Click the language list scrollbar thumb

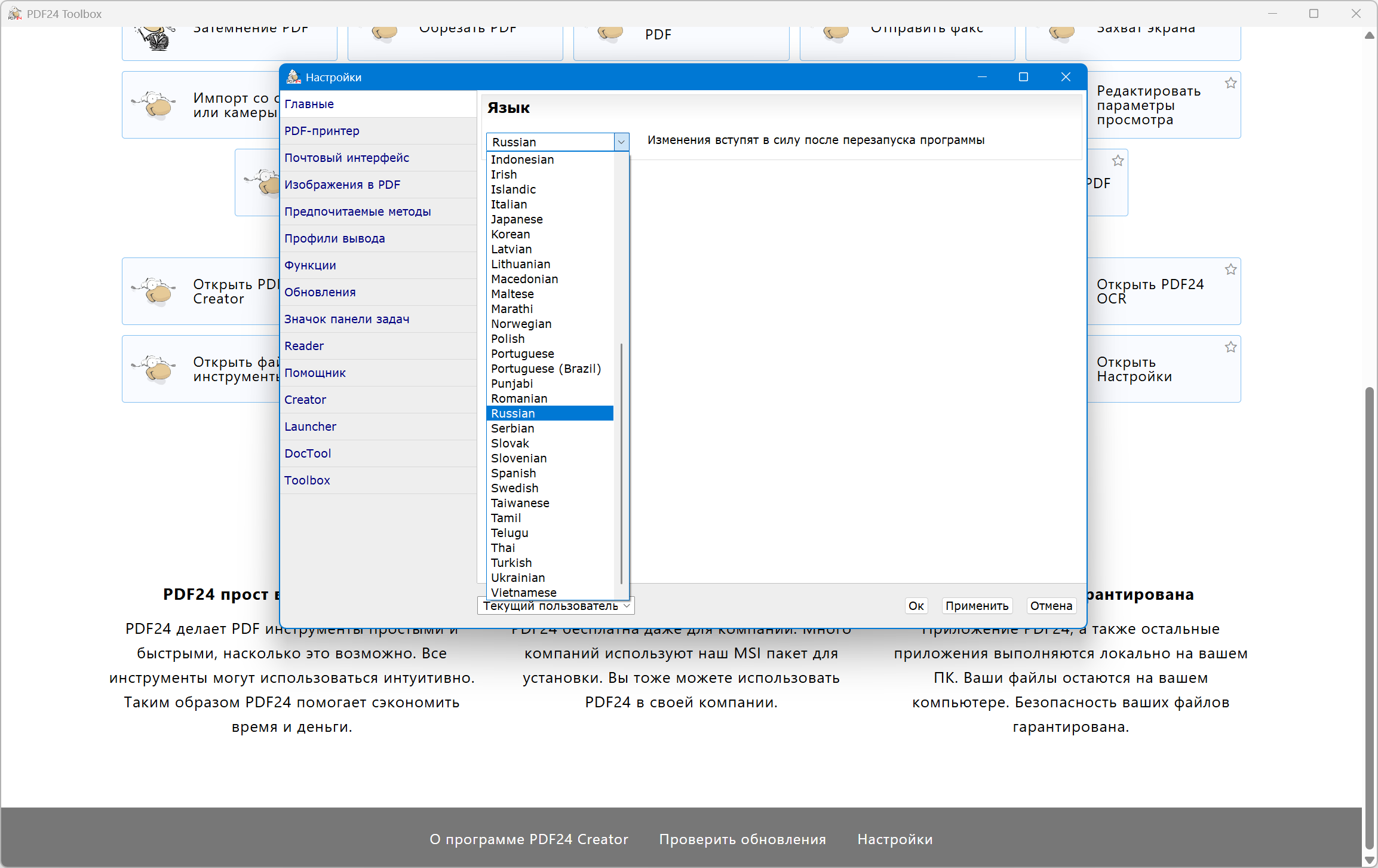[x=621, y=463]
